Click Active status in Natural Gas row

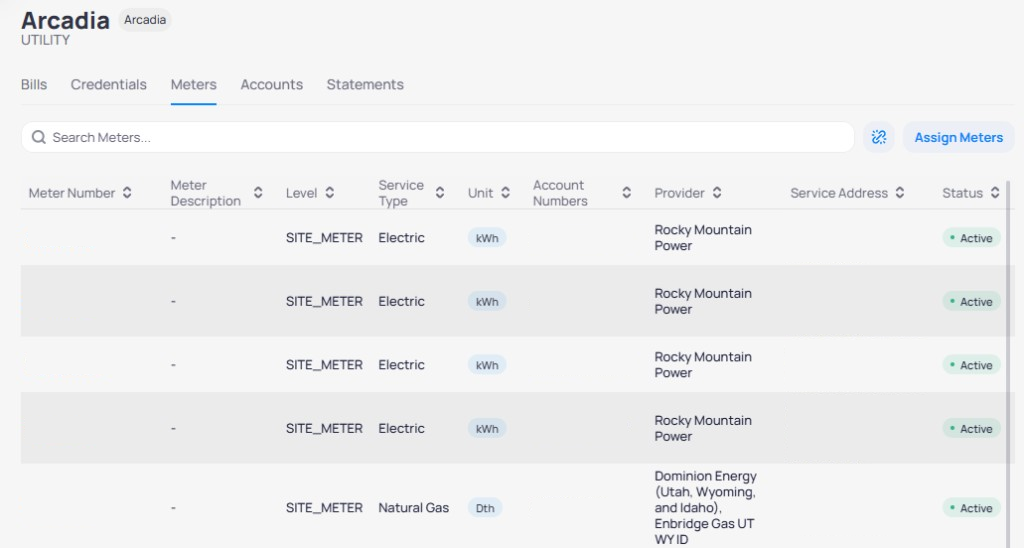pos(971,508)
